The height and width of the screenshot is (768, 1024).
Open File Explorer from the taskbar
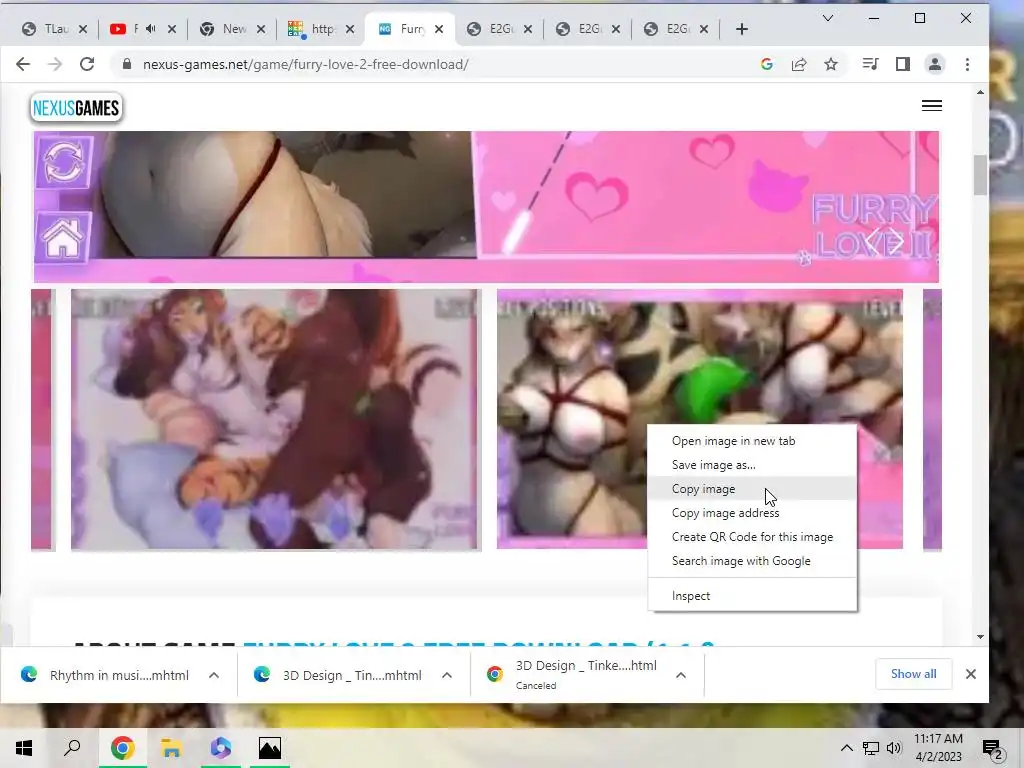pos(171,748)
